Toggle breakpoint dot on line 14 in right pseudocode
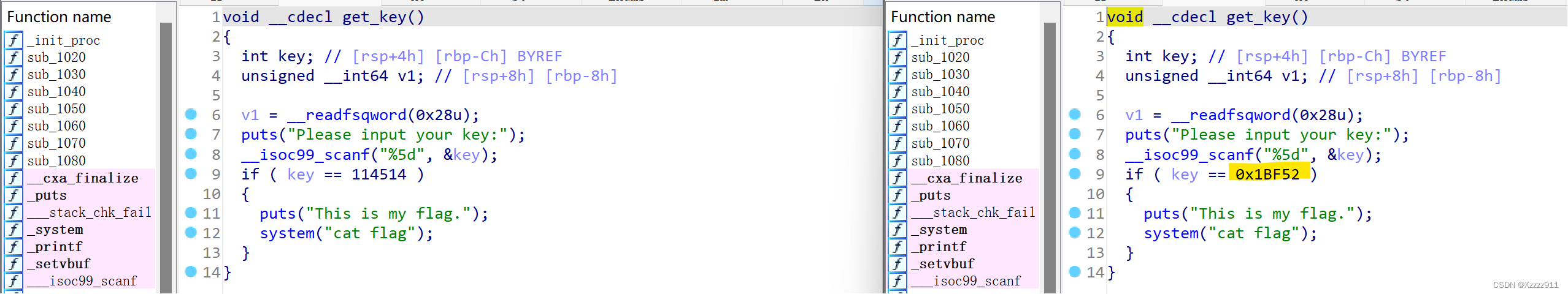The width and height of the screenshot is (1568, 294). click(1075, 272)
